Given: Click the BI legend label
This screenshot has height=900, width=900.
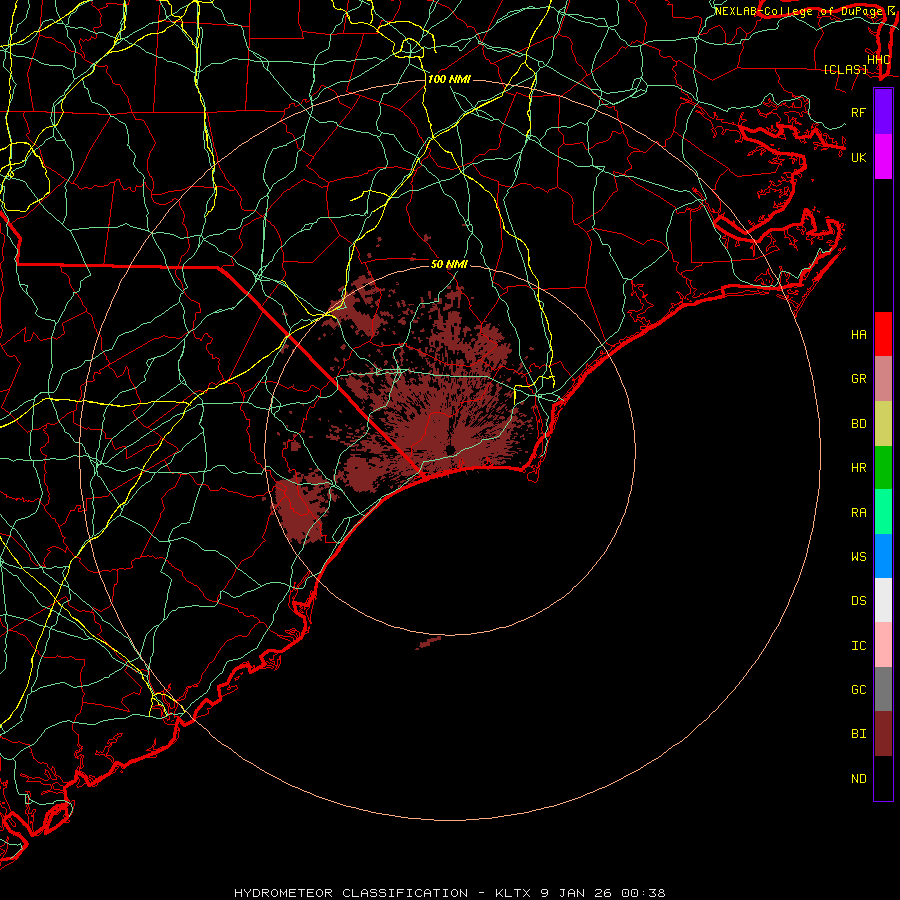Looking at the screenshot, I should [x=858, y=734].
